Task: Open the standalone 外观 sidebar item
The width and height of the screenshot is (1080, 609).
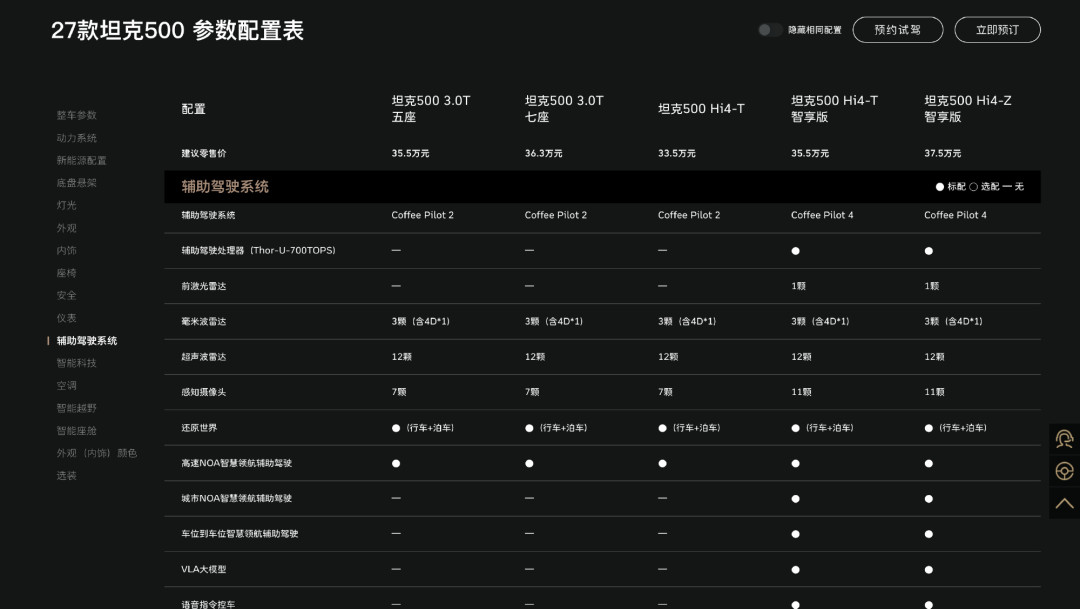Action: [67, 228]
